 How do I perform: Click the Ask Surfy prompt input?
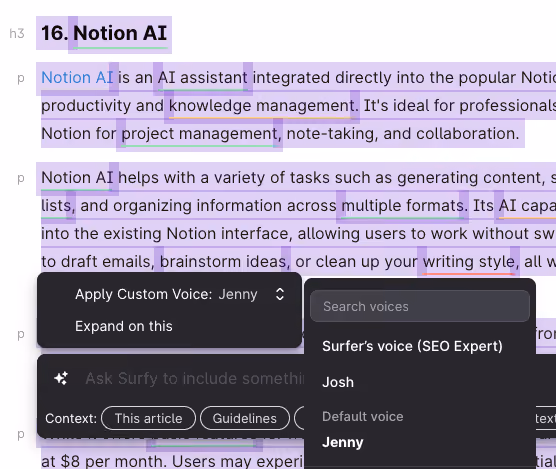click(x=194, y=379)
